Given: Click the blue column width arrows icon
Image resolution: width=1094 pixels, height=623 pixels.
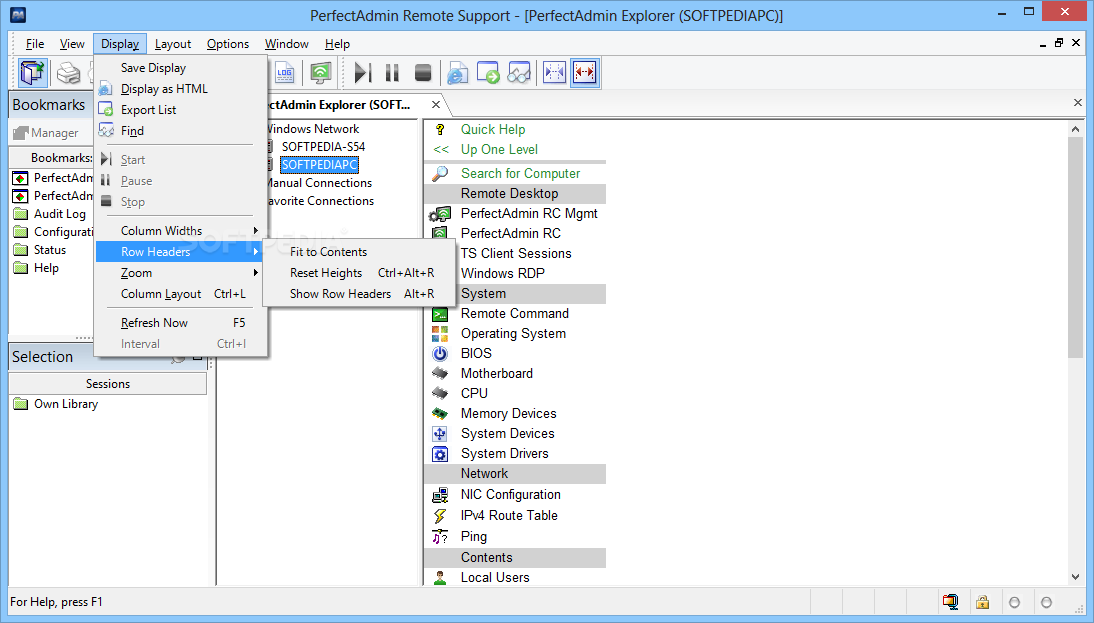Looking at the screenshot, I should [554, 73].
